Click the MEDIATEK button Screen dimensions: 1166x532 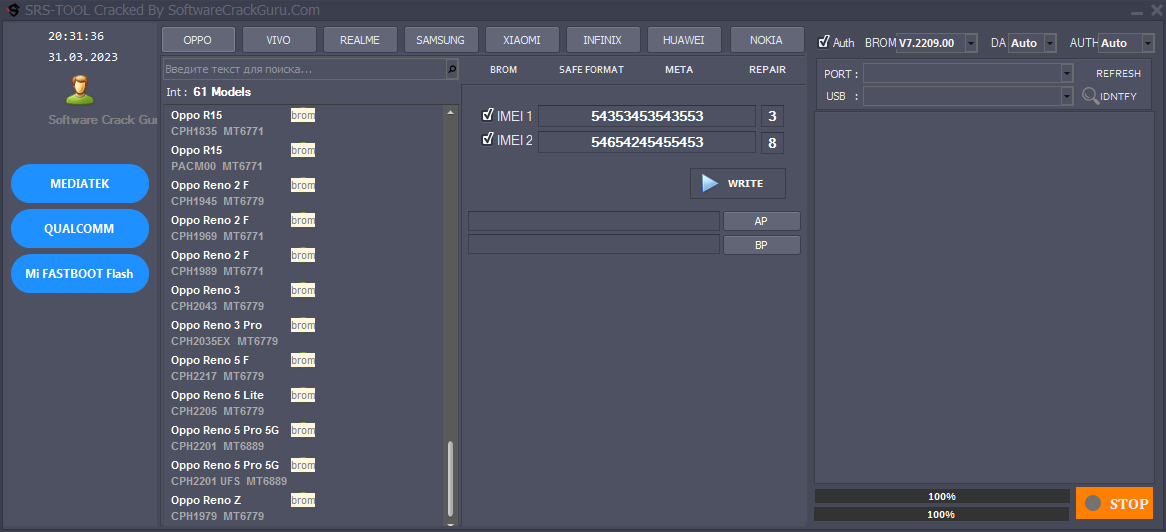(x=80, y=183)
